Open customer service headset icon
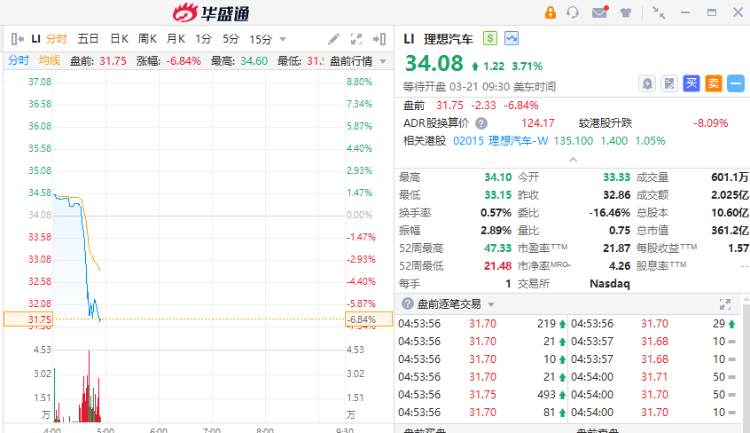The height and width of the screenshot is (433, 750). click(573, 13)
